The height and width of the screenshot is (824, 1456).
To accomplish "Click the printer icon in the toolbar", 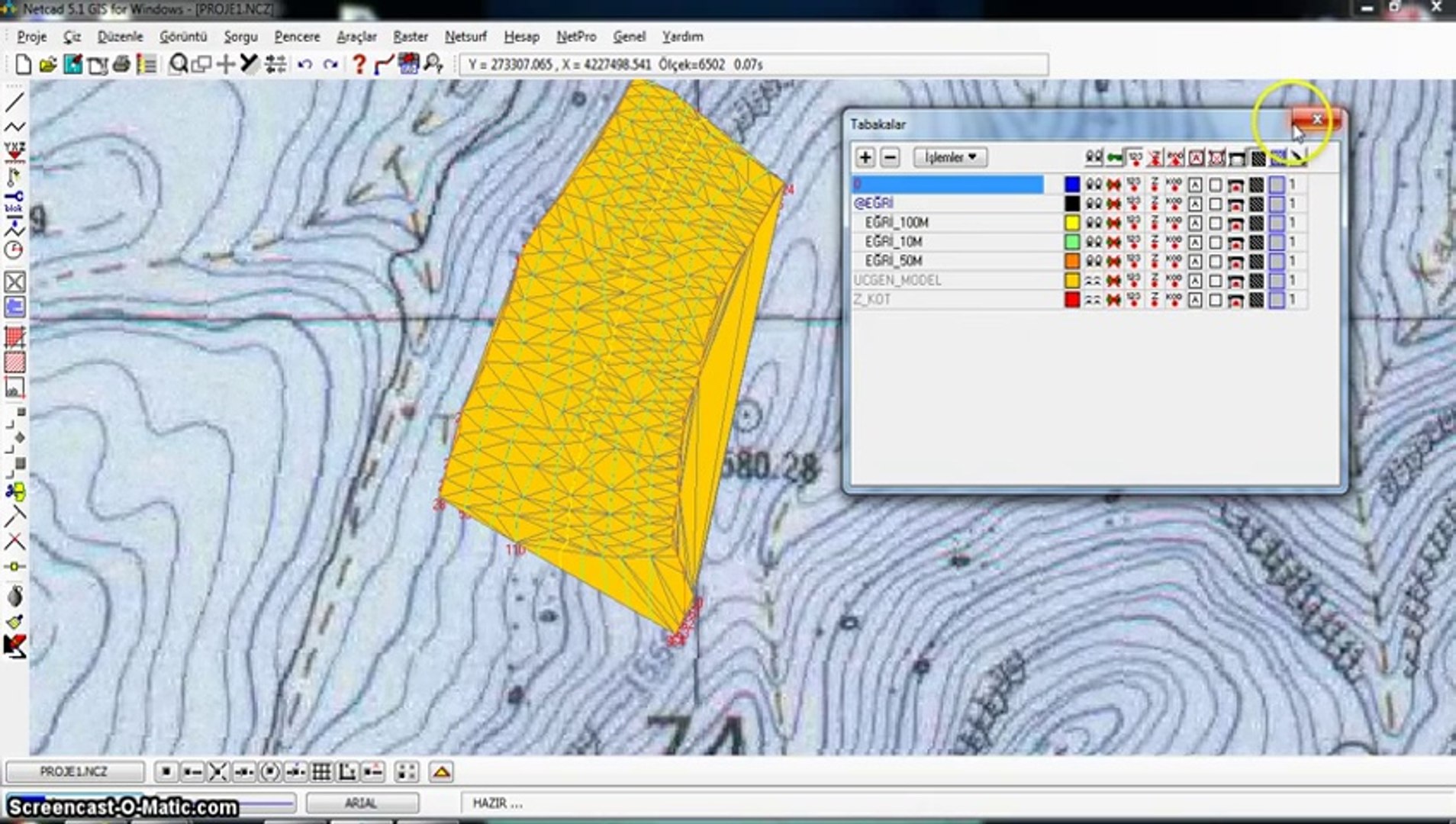I will click(x=121, y=65).
